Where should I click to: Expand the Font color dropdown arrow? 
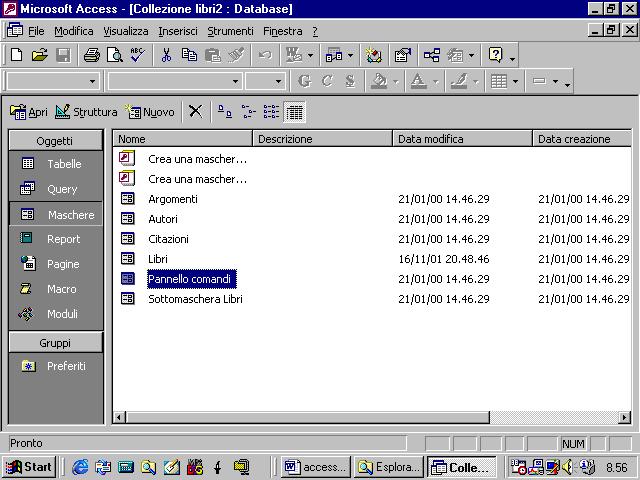[x=436, y=82]
